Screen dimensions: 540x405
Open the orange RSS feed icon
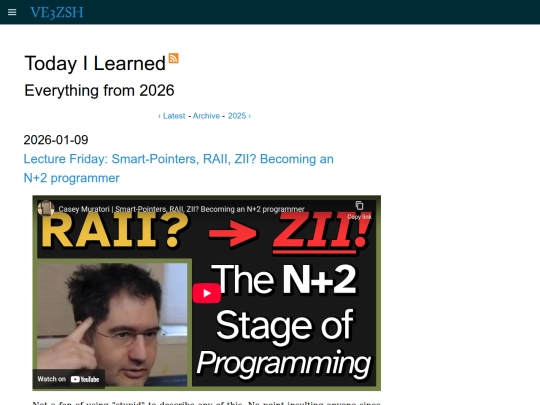(x=174, y=58)
